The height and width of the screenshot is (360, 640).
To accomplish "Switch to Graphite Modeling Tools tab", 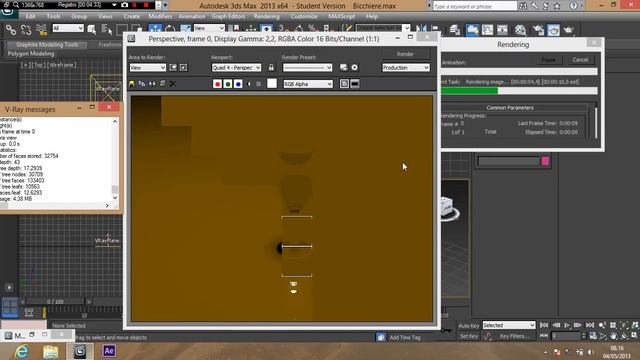I will tap(47, 44).
